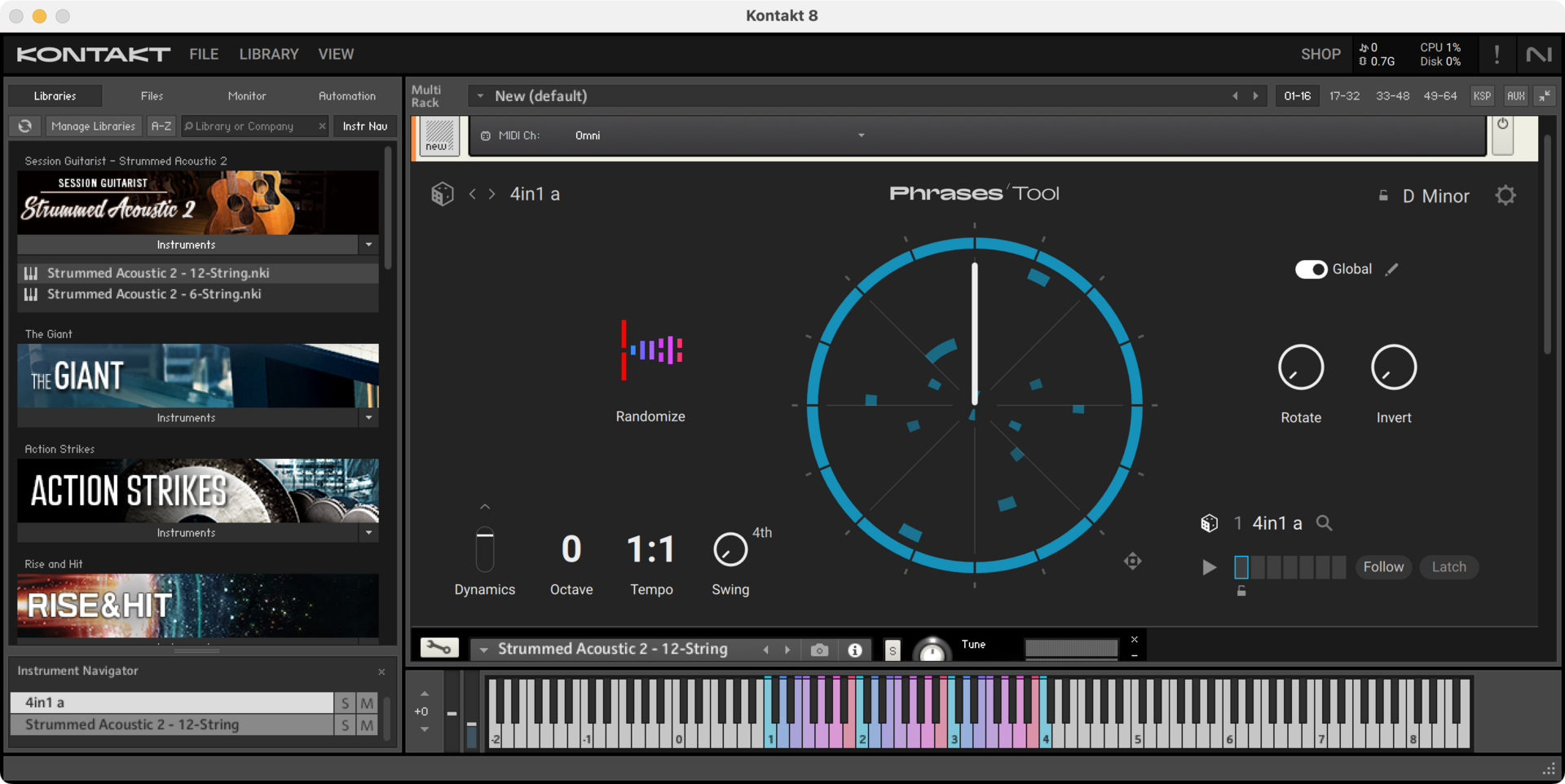Open the MIDI Ch Omni dropdown

(x=862, y=135)
